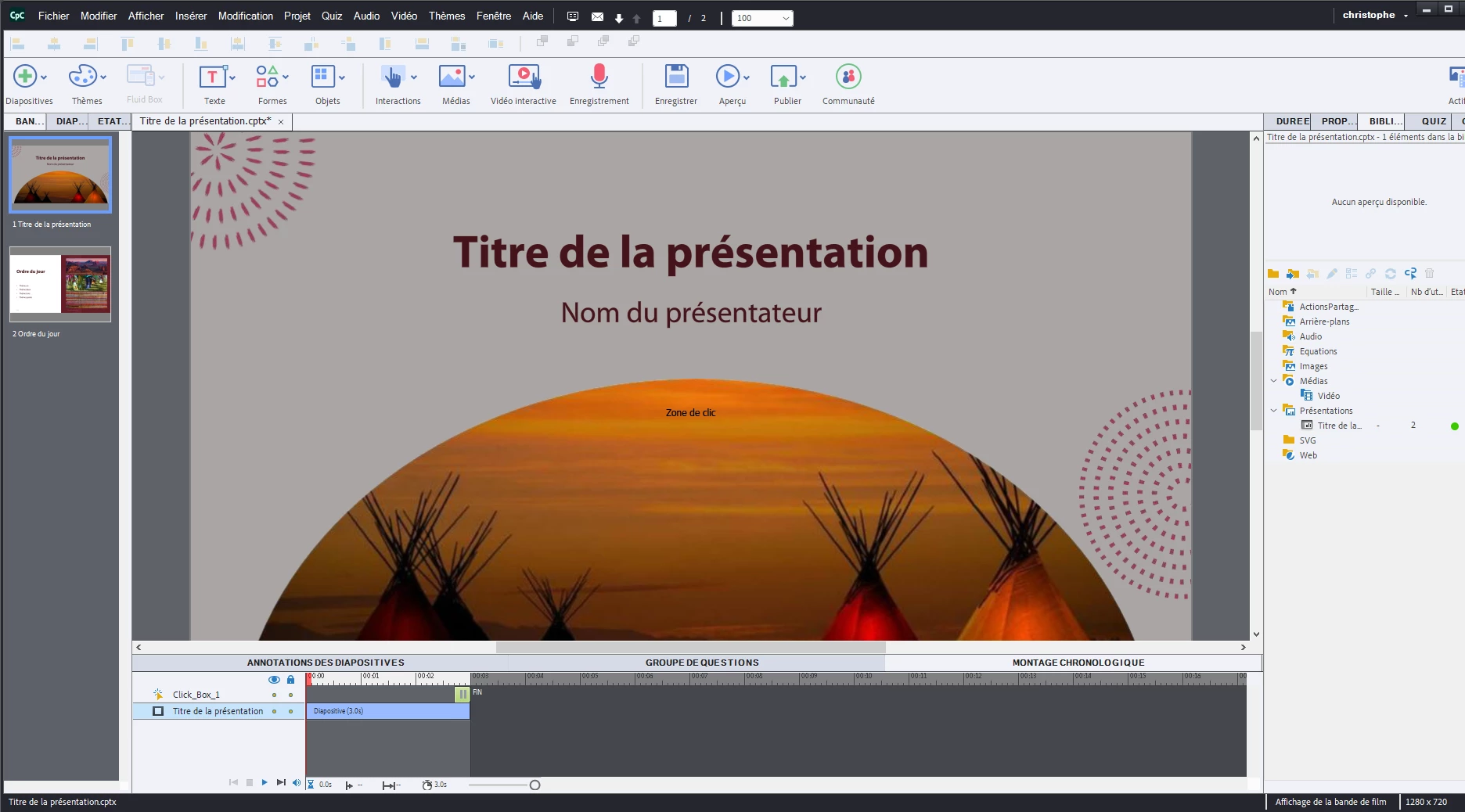
Task: Click the current slide number field
Action: (664, 18)
